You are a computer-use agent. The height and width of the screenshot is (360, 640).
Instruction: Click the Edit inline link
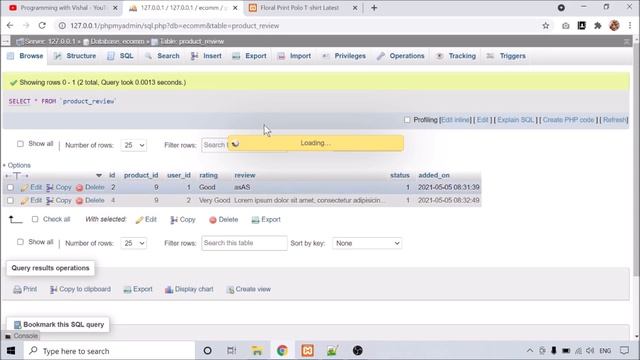pos(456,120)
